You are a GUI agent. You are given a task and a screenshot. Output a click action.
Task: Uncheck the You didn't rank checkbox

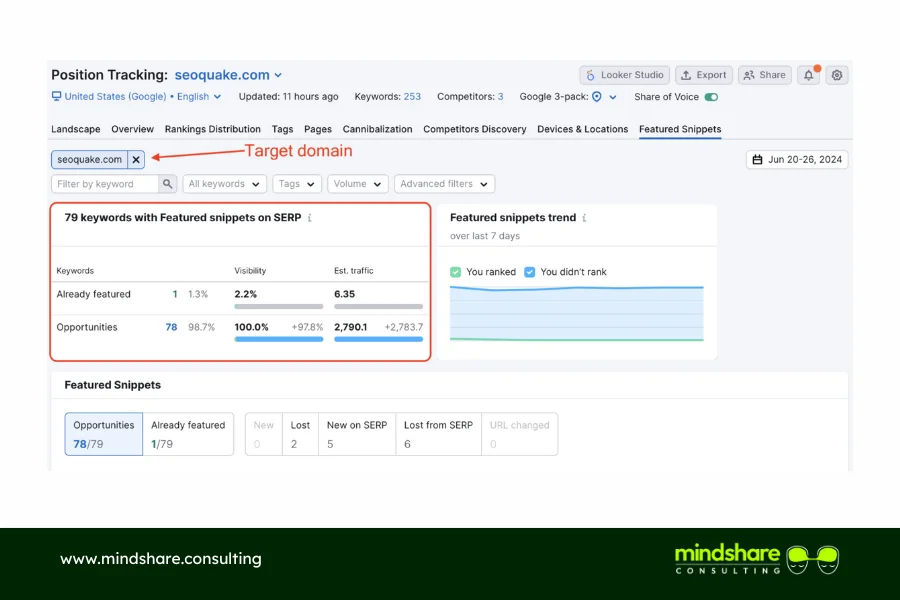(530, 272)
